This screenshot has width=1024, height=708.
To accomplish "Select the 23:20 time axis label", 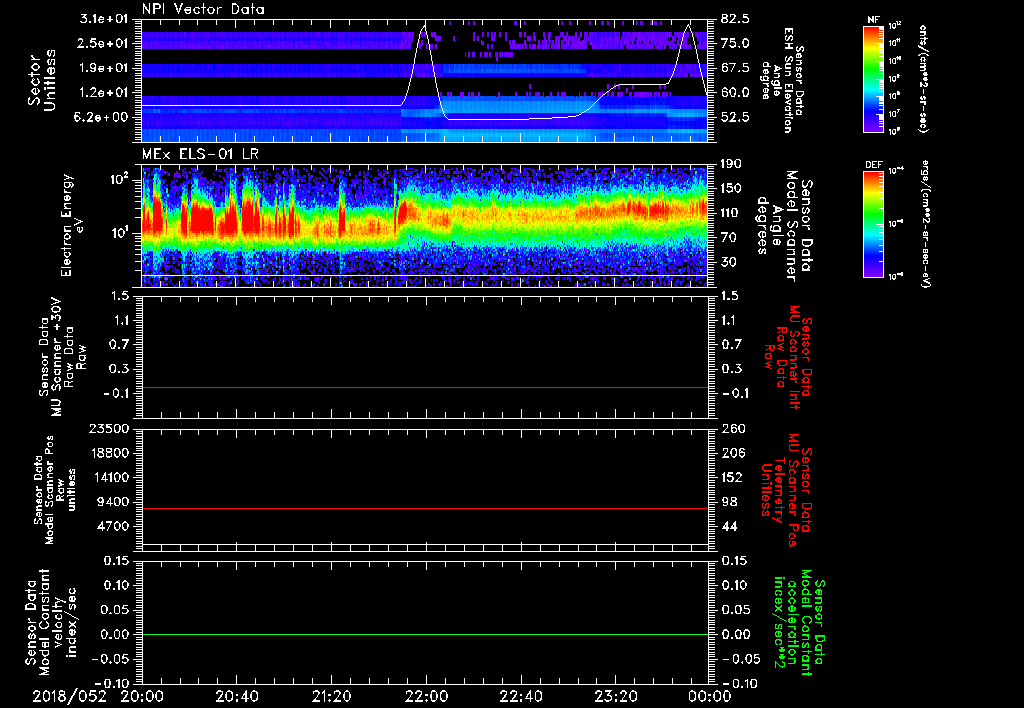I will 617,696.
